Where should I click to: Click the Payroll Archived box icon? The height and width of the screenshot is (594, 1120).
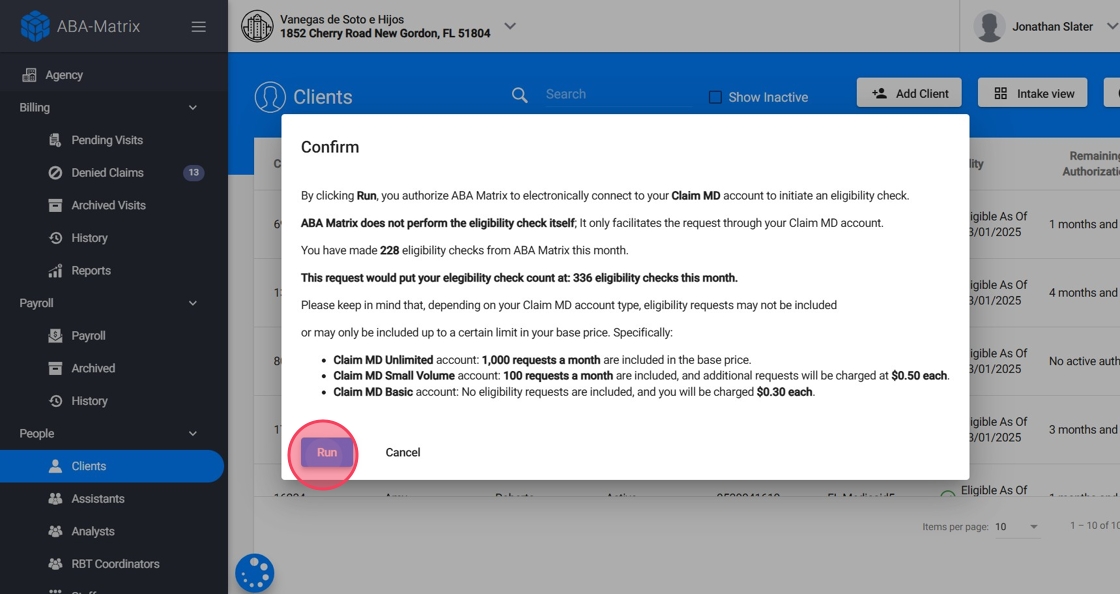[55, 368]
